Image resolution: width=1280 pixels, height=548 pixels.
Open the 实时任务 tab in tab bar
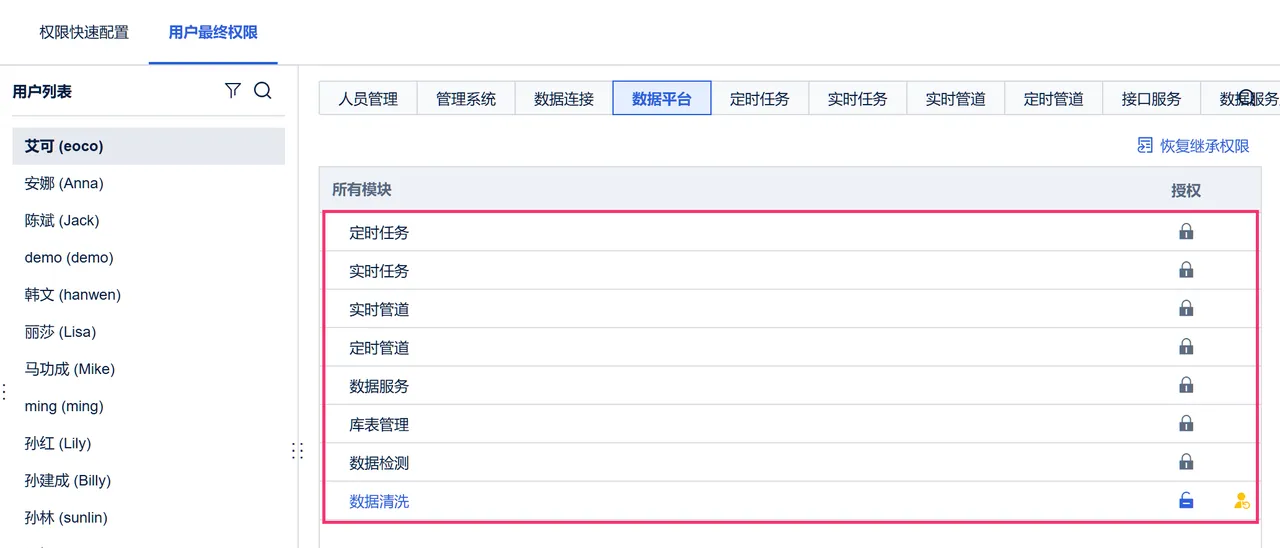pyautogui.click(x=858, y=99)
